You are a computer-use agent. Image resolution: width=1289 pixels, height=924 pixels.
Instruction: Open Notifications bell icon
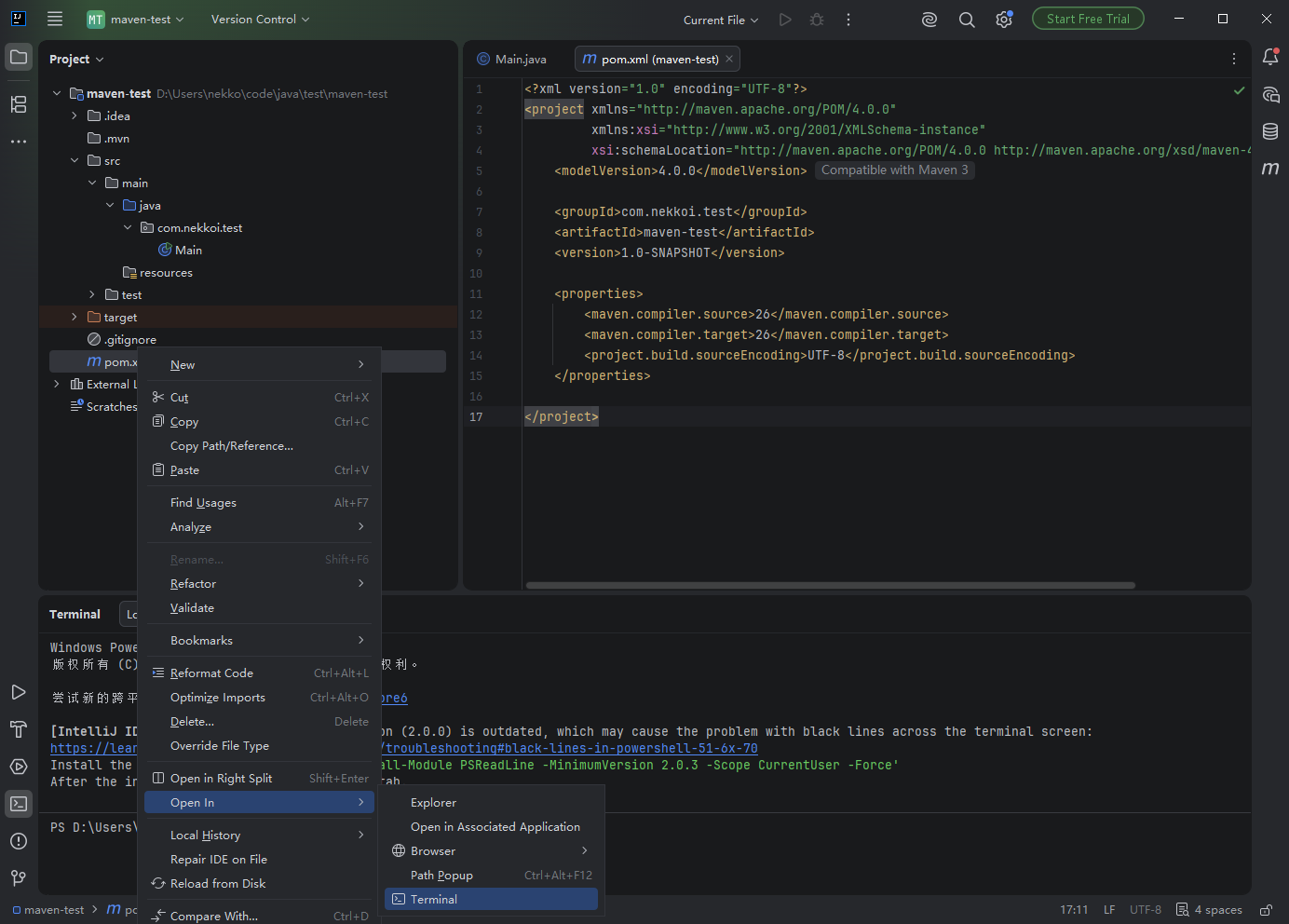point(1270,58)
